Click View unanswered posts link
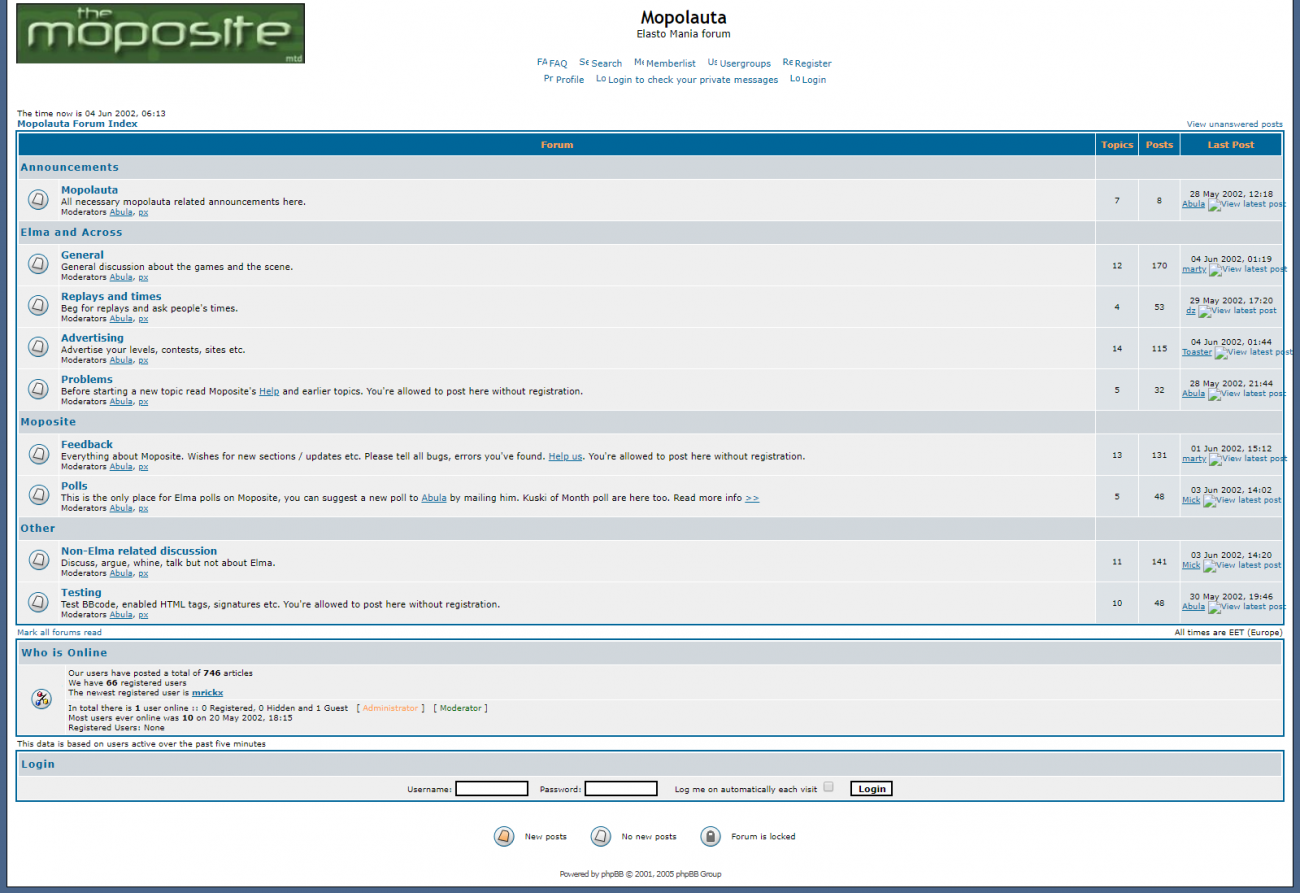Image resolution: width=1300 pixels, height=893 pixels. coord(1234,125)
